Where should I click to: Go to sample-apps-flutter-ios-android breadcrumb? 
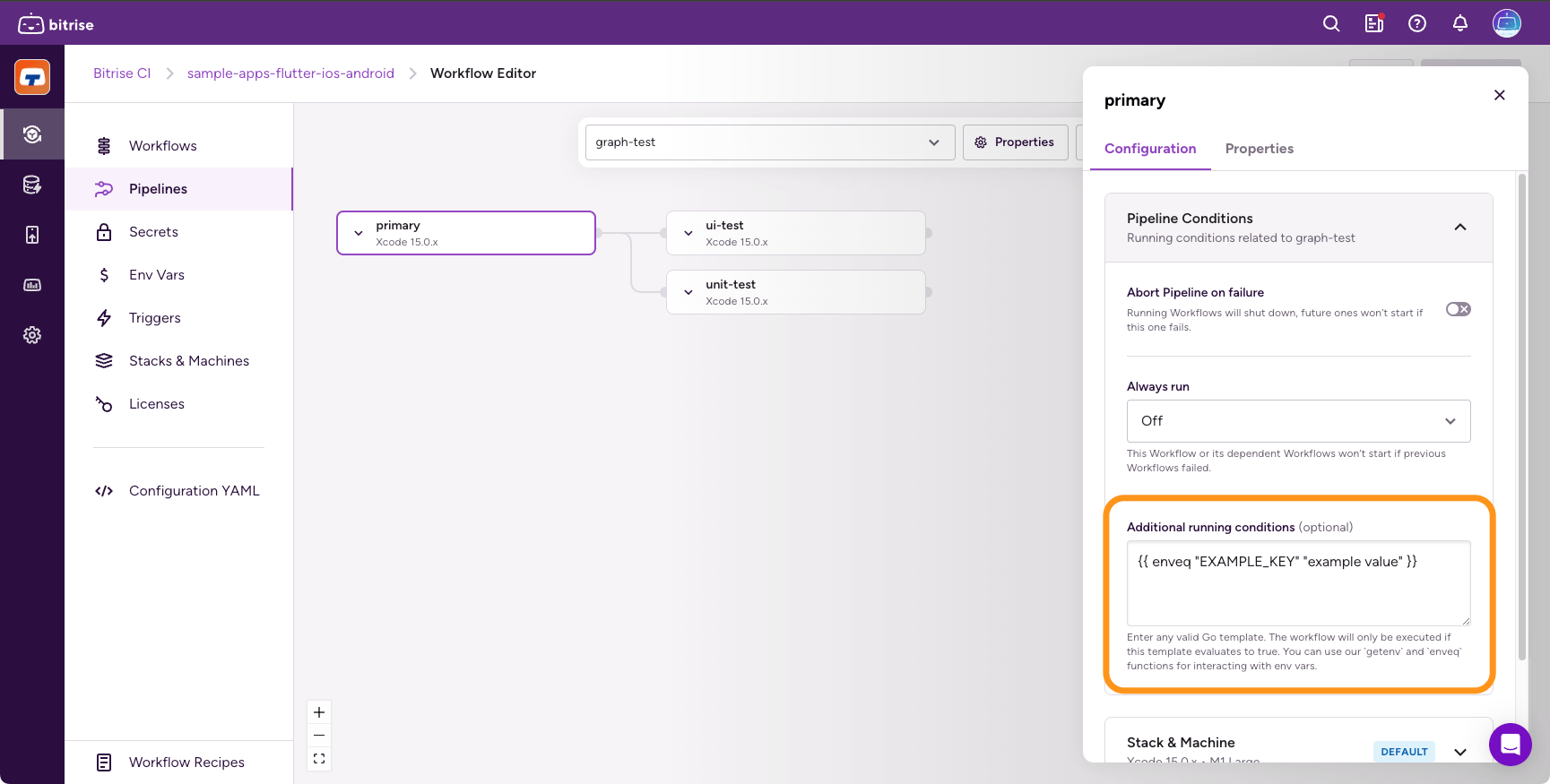click(290, 73)
